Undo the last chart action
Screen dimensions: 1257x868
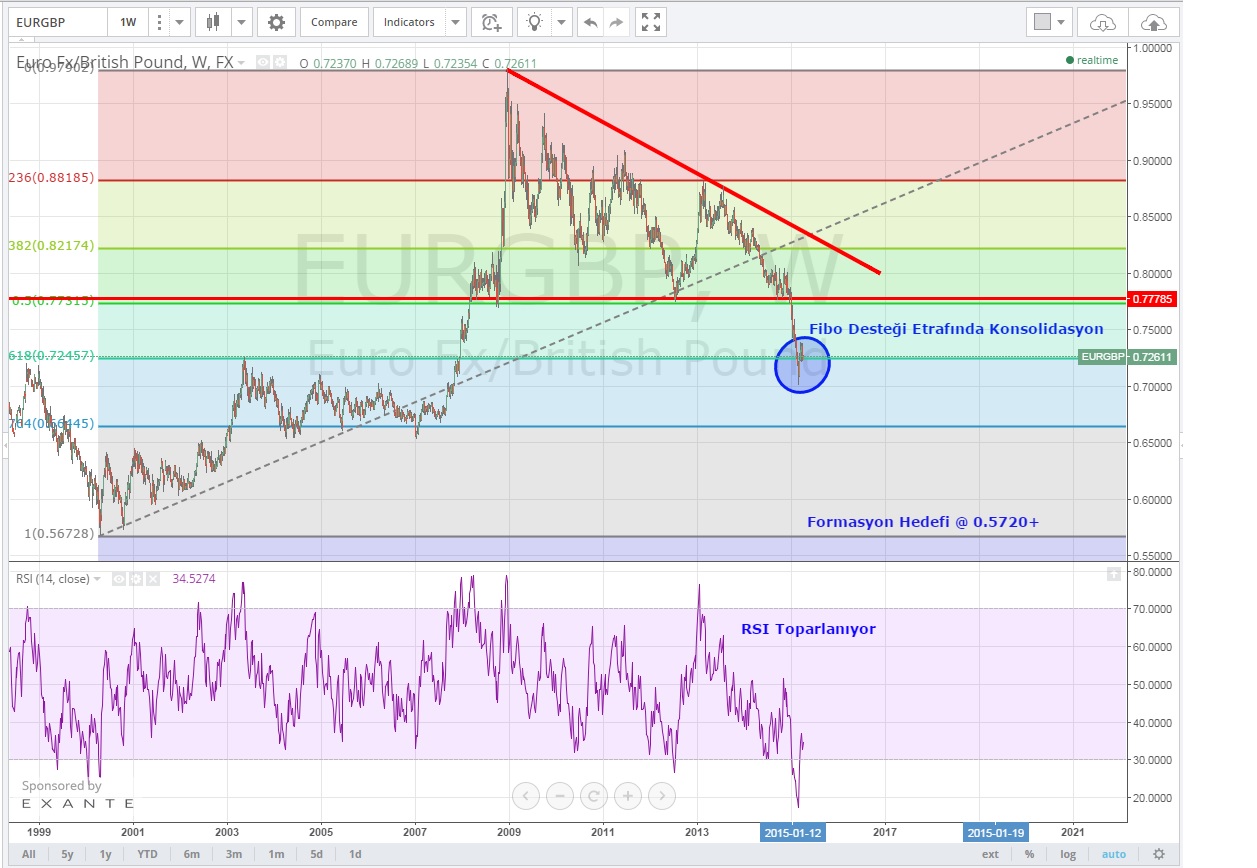590,22
